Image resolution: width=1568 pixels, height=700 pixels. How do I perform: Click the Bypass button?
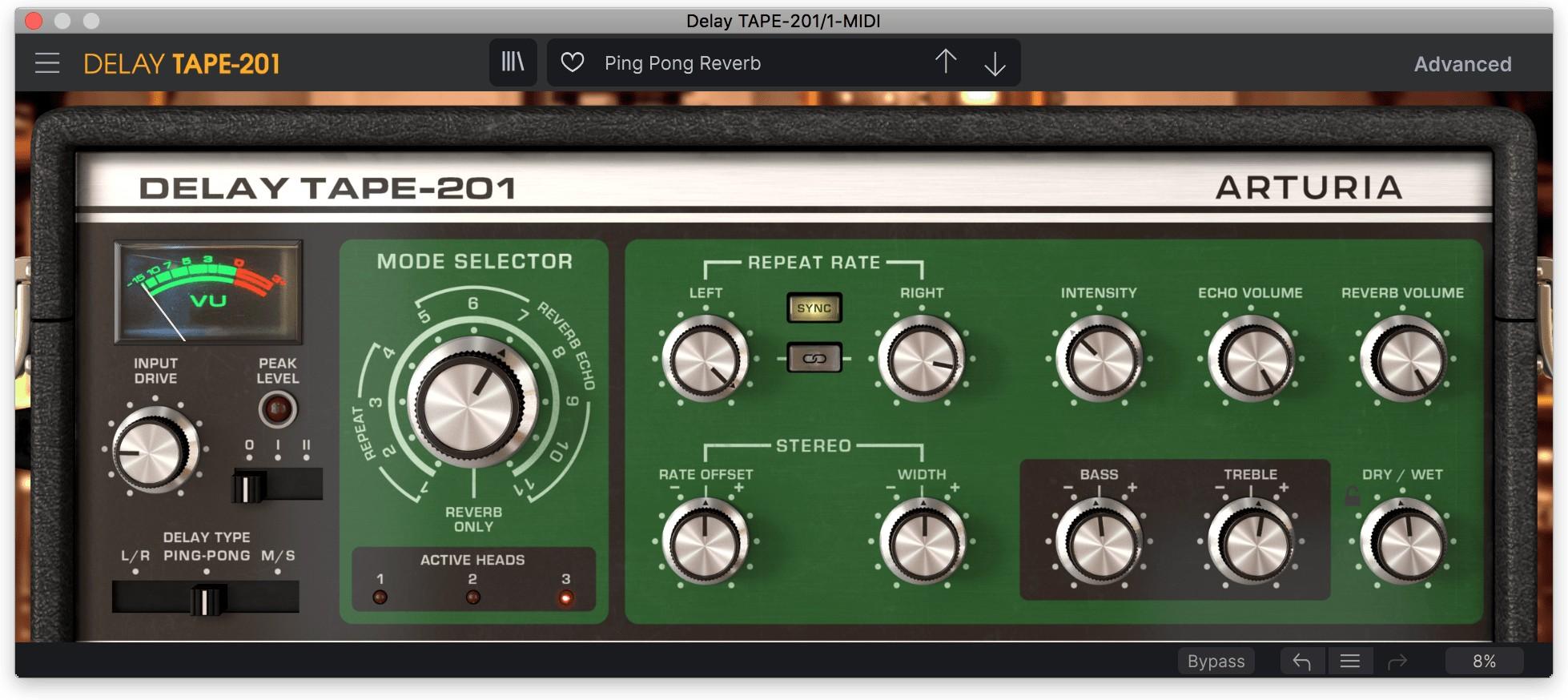tap(1216, 662)
